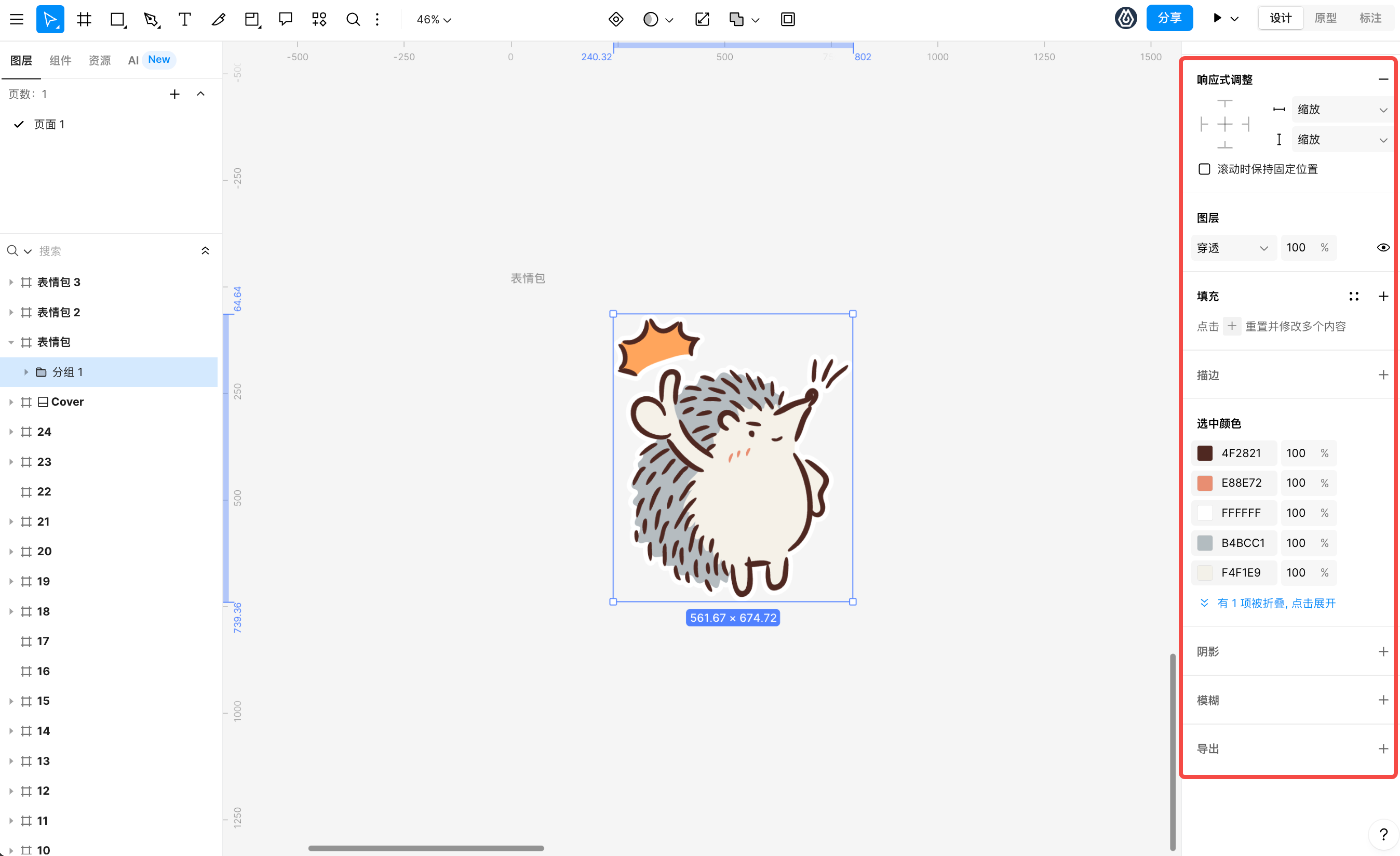Screen dimensions: 1400x856
Task: Click the E88E72 color swatch
Action: tap(1205, 483)
